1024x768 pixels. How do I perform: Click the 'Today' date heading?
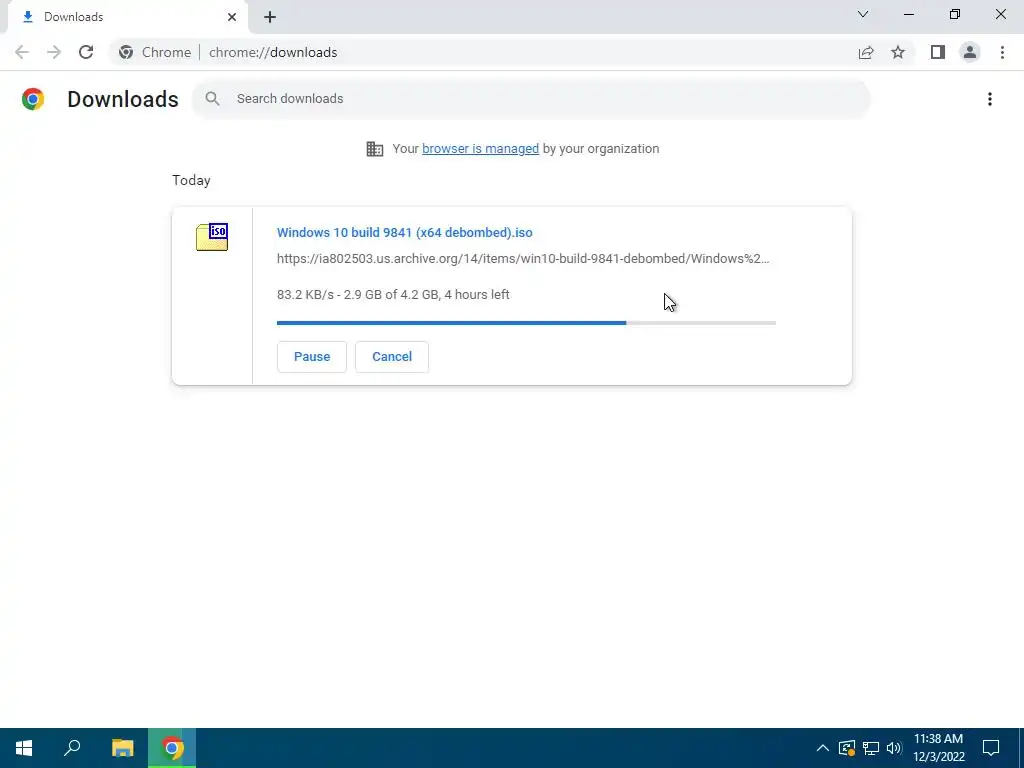pos(191,180)
